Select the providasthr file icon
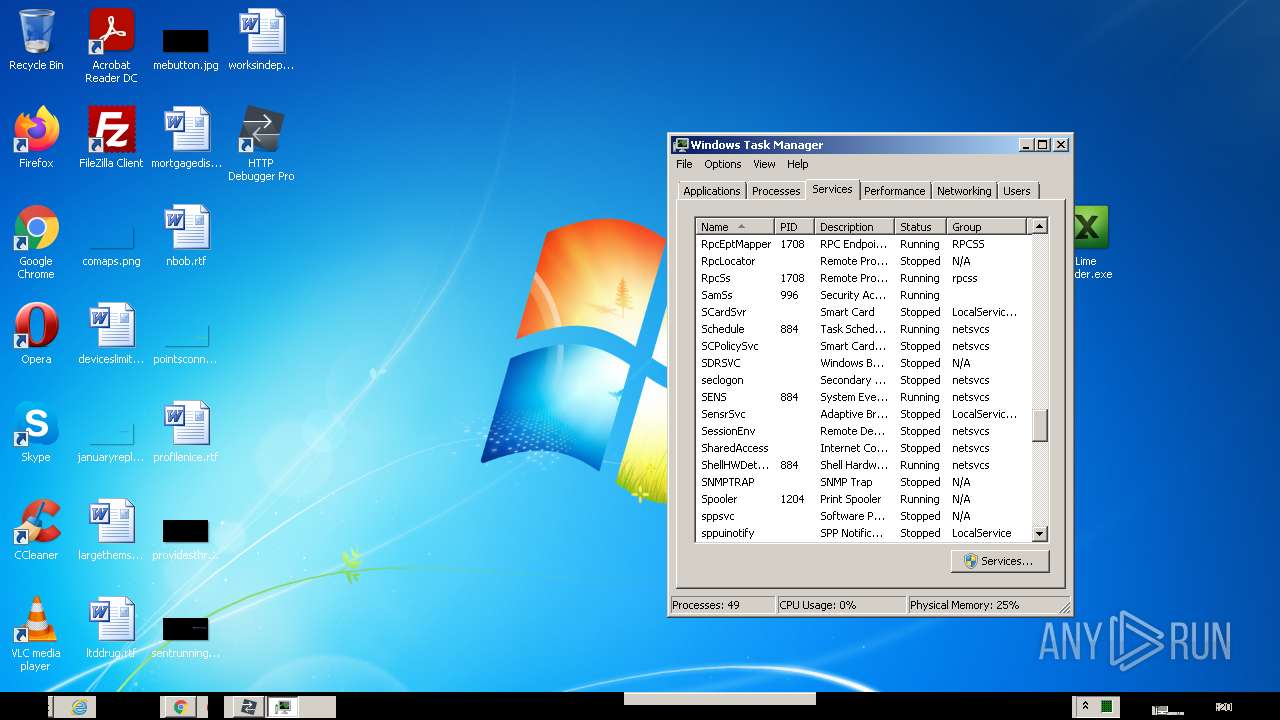 (186, 539)
